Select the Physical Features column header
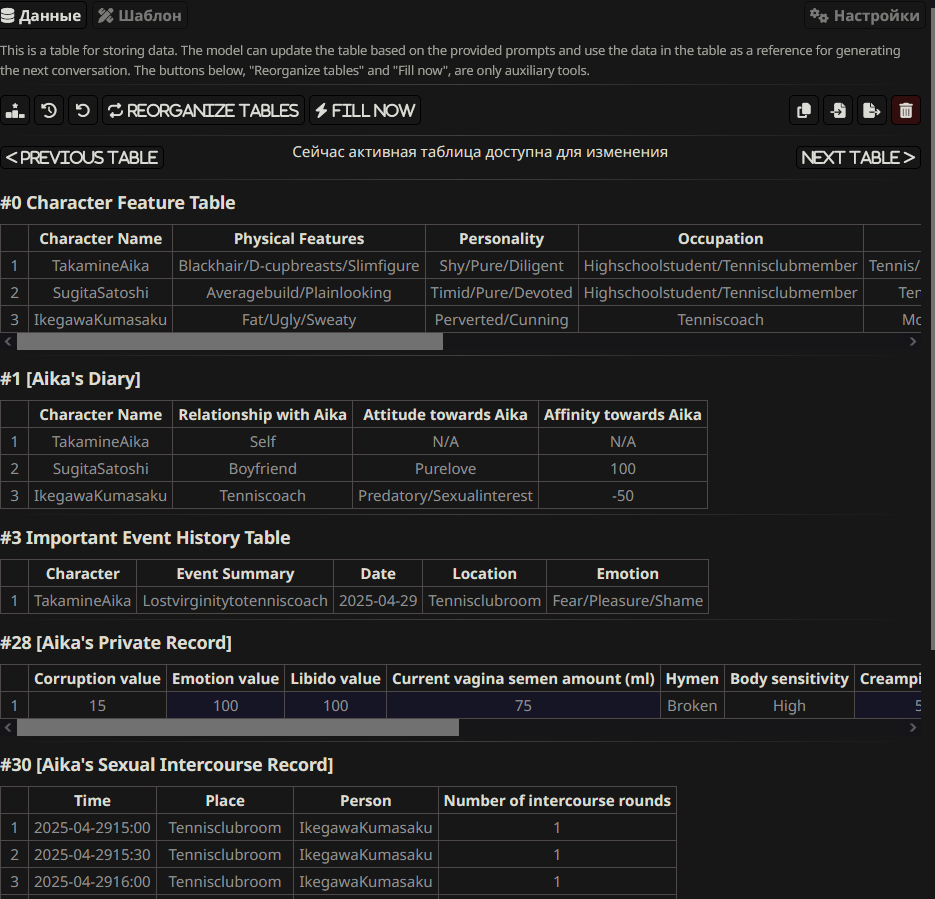The width and height of the screenshot is (935, 899). coord(299,238)
